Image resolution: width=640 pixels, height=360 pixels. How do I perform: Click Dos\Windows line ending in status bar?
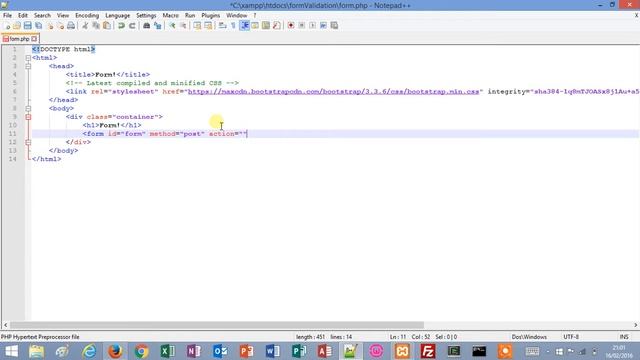click(x=529, y=337)
